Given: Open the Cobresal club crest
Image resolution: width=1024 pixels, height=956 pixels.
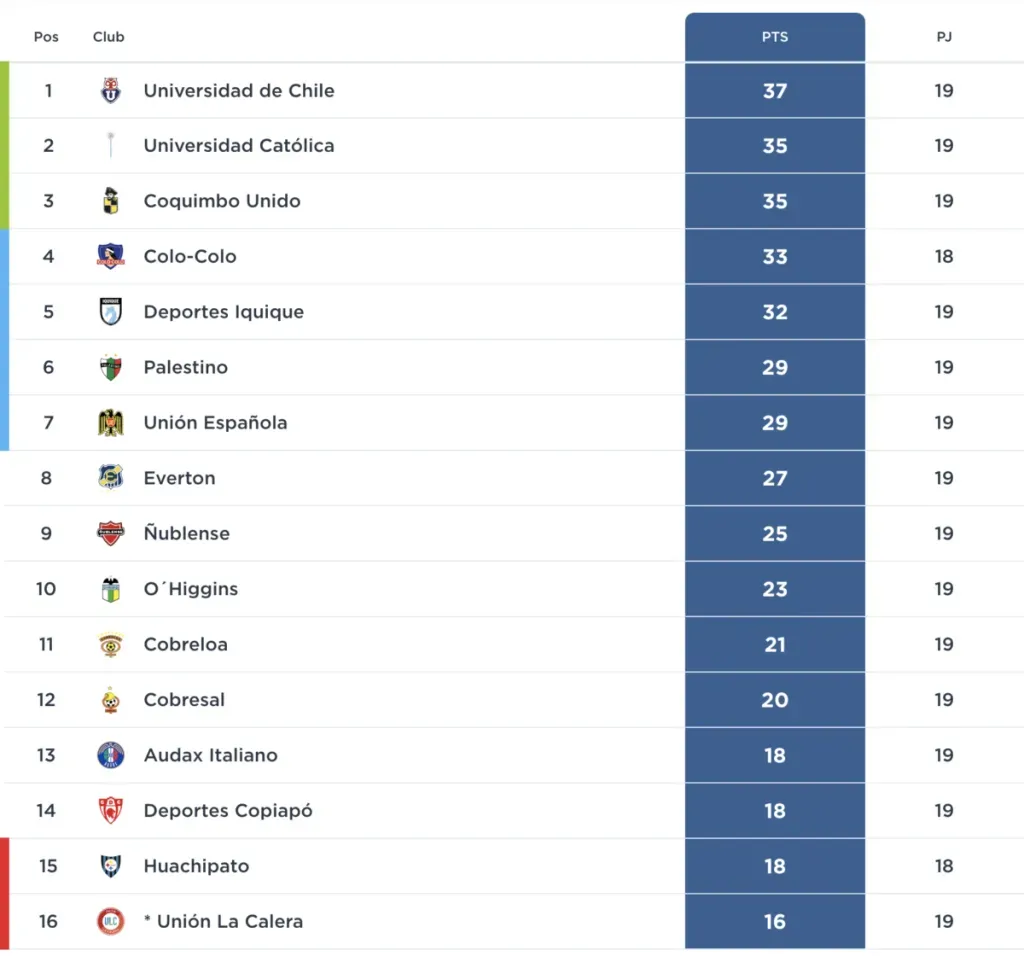Looking at the screenshot, I should click(x=110, y=700).
